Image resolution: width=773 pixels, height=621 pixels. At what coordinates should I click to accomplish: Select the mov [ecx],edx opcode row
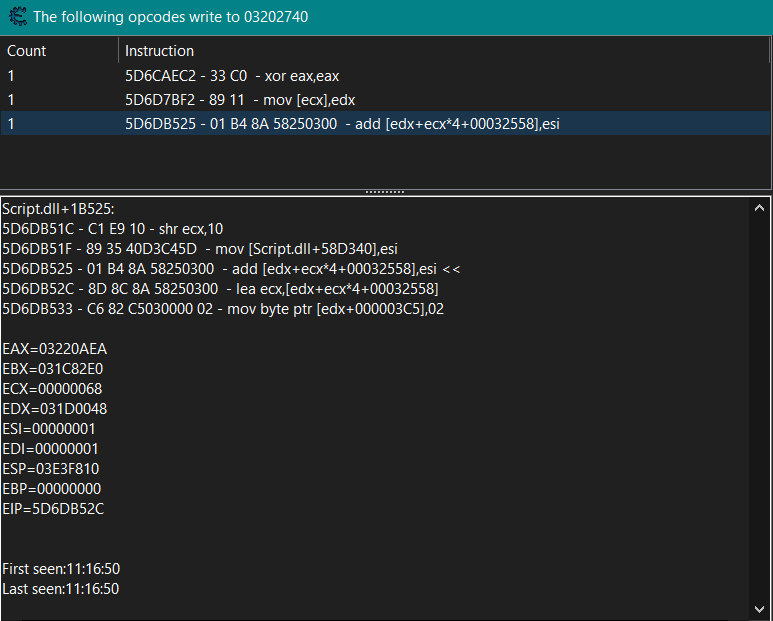tap(234, 99)
